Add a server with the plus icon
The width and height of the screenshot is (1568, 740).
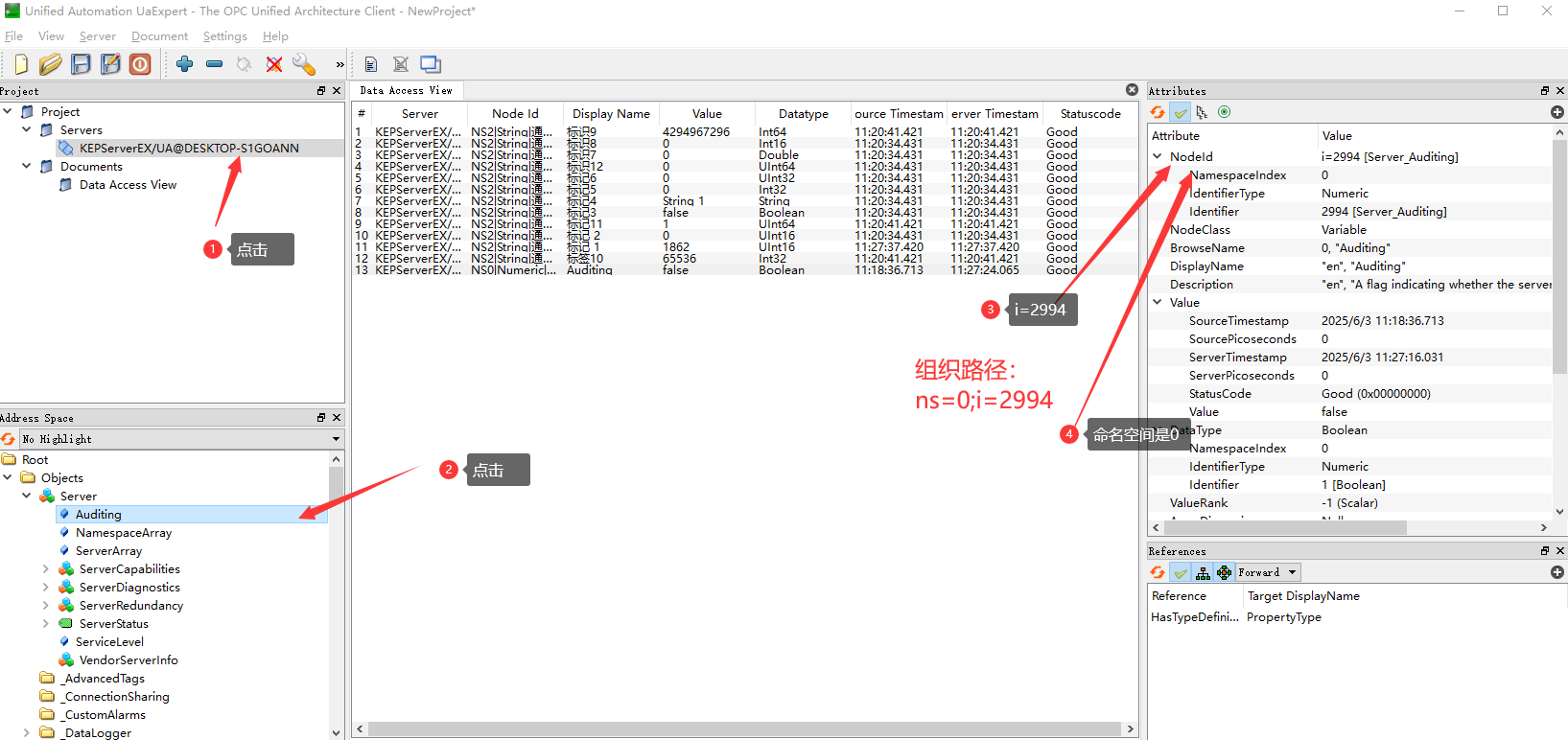185,63
